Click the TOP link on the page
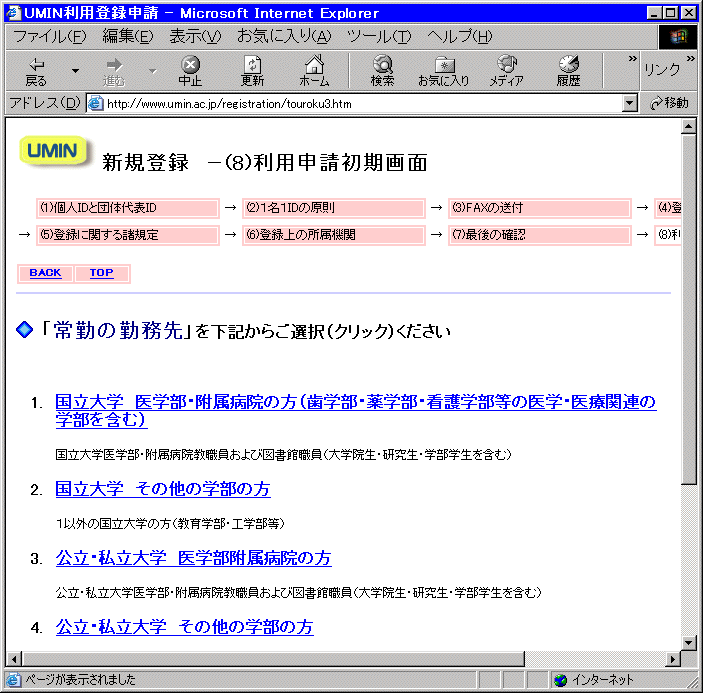 [101, 273]
